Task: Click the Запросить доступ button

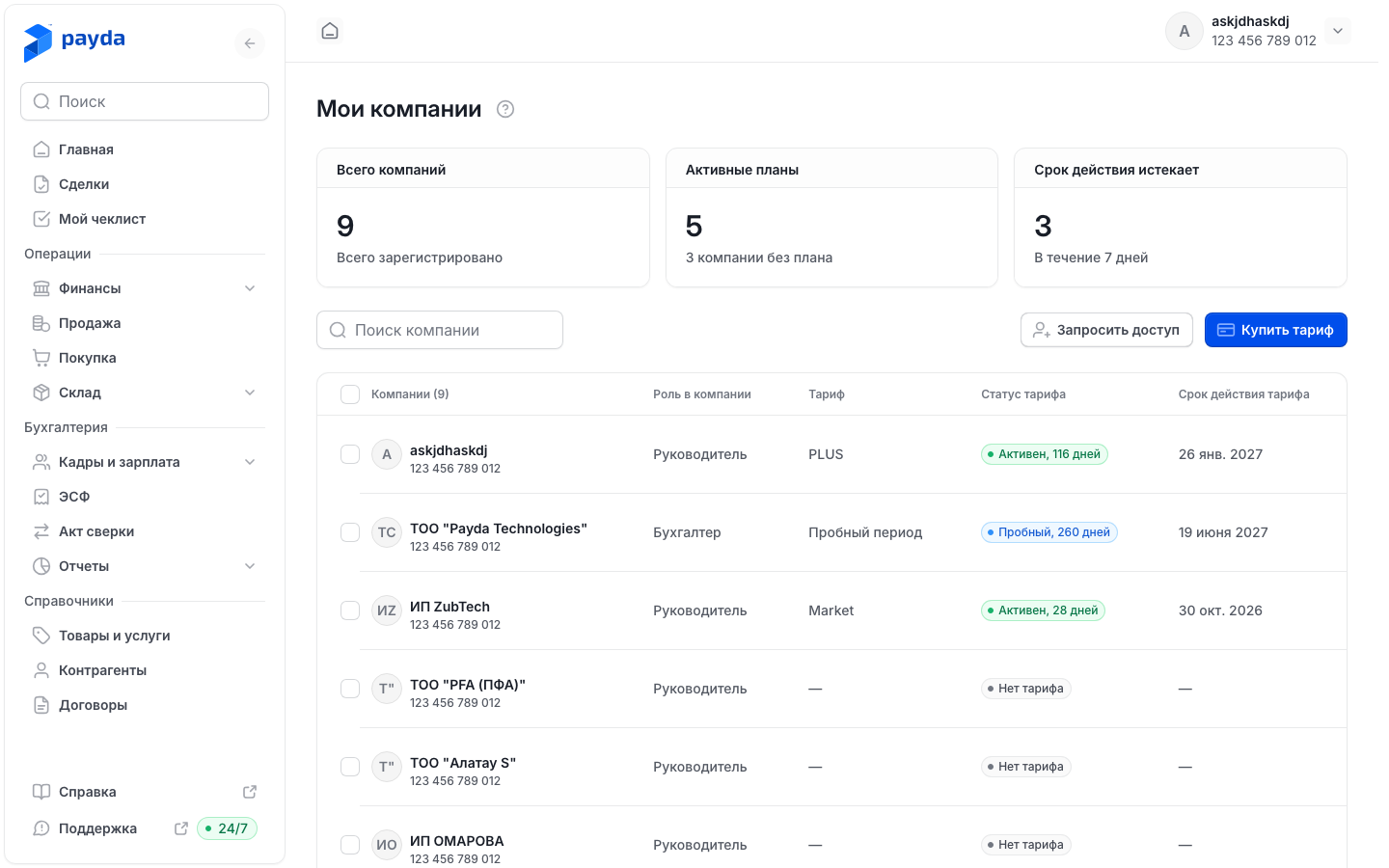Action: [x=1106, y=330]
